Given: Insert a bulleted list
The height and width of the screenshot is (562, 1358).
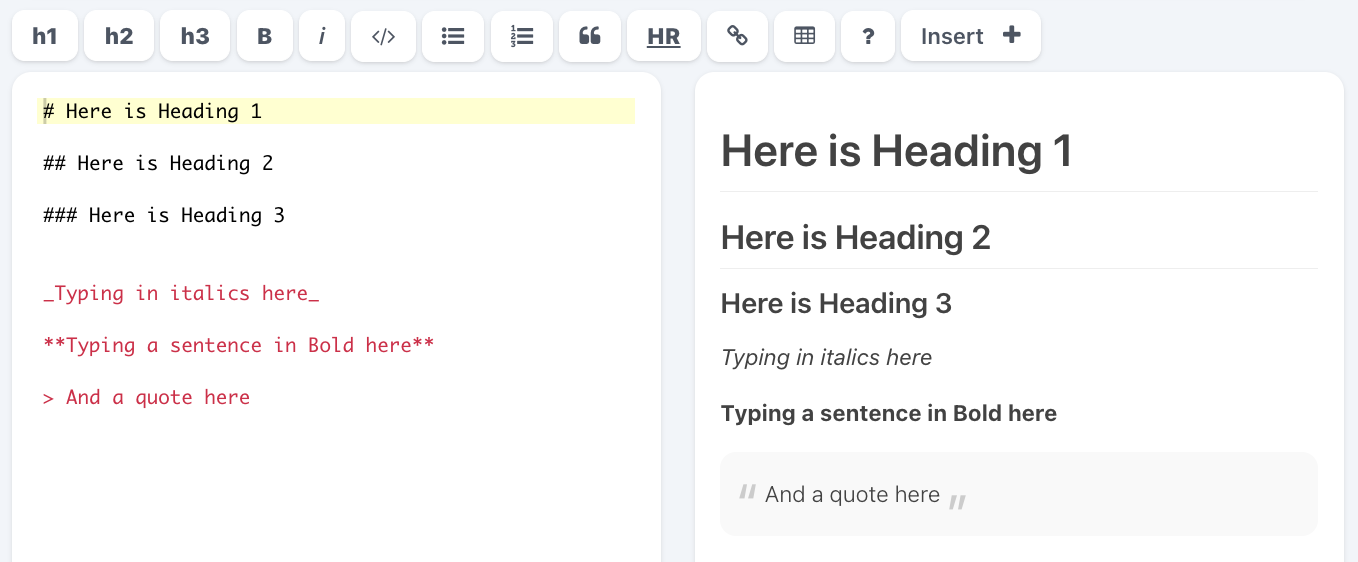Looking at the screenshot, I should (453, 37).
